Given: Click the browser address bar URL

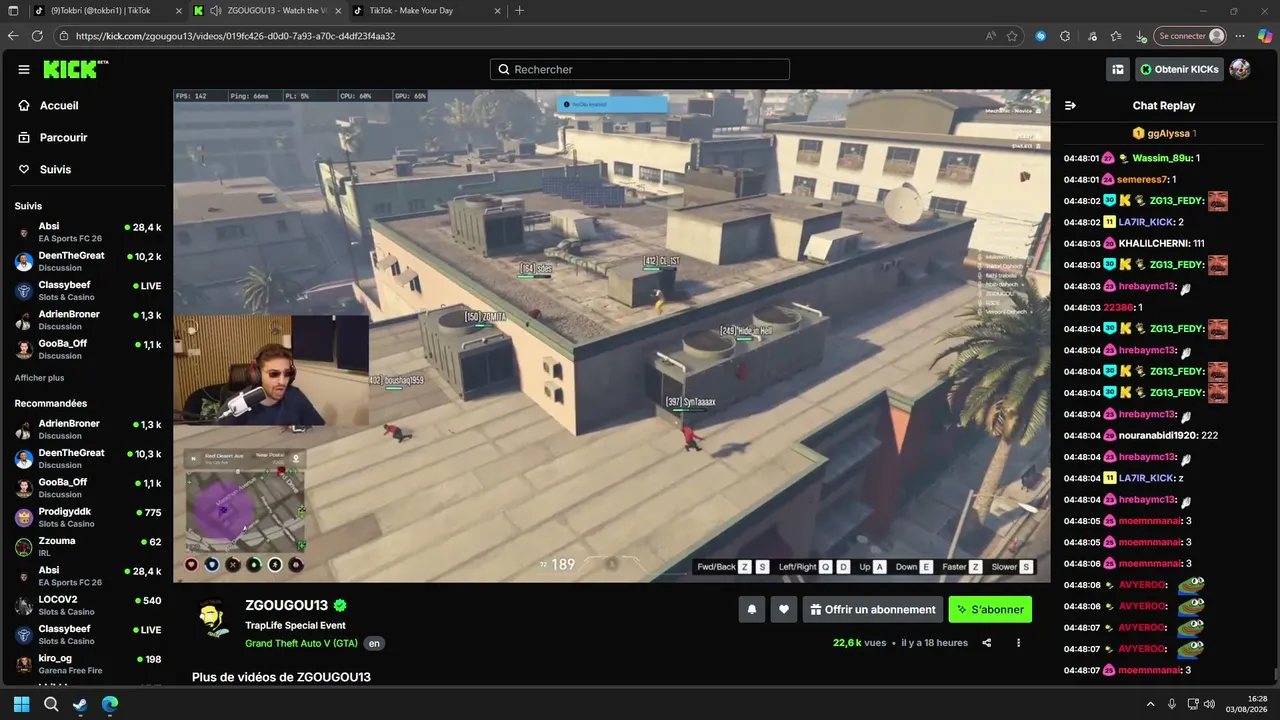Looking at the screenshot, I should click(x=236, y=36).
